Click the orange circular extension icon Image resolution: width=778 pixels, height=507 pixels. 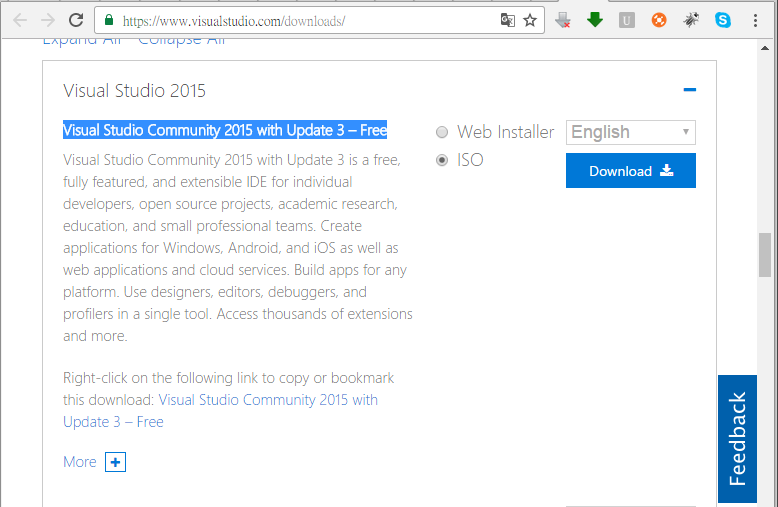pyautogui.click(x=659, y=20)
